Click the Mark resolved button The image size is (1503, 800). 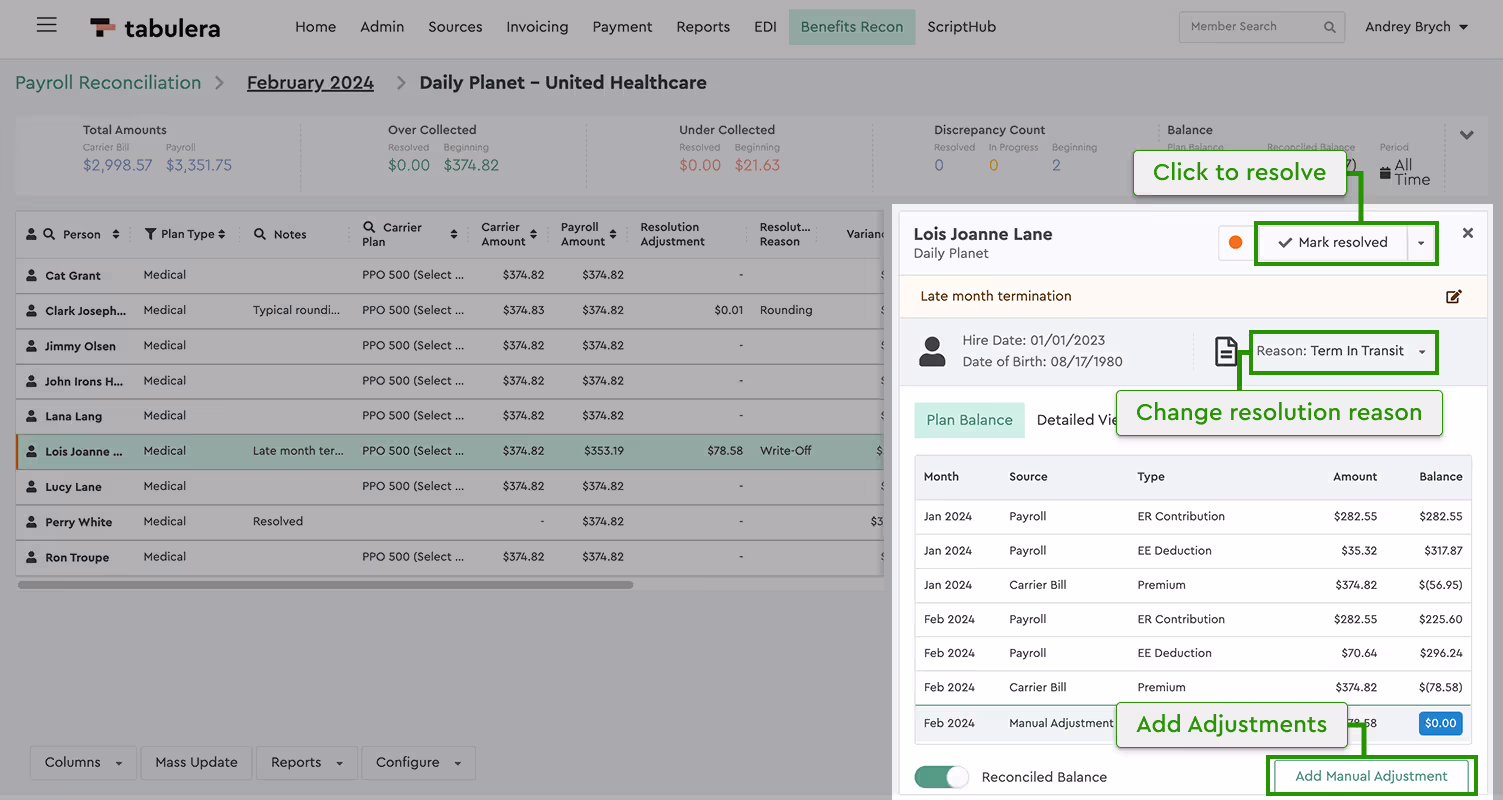(x=1332, y=243)
